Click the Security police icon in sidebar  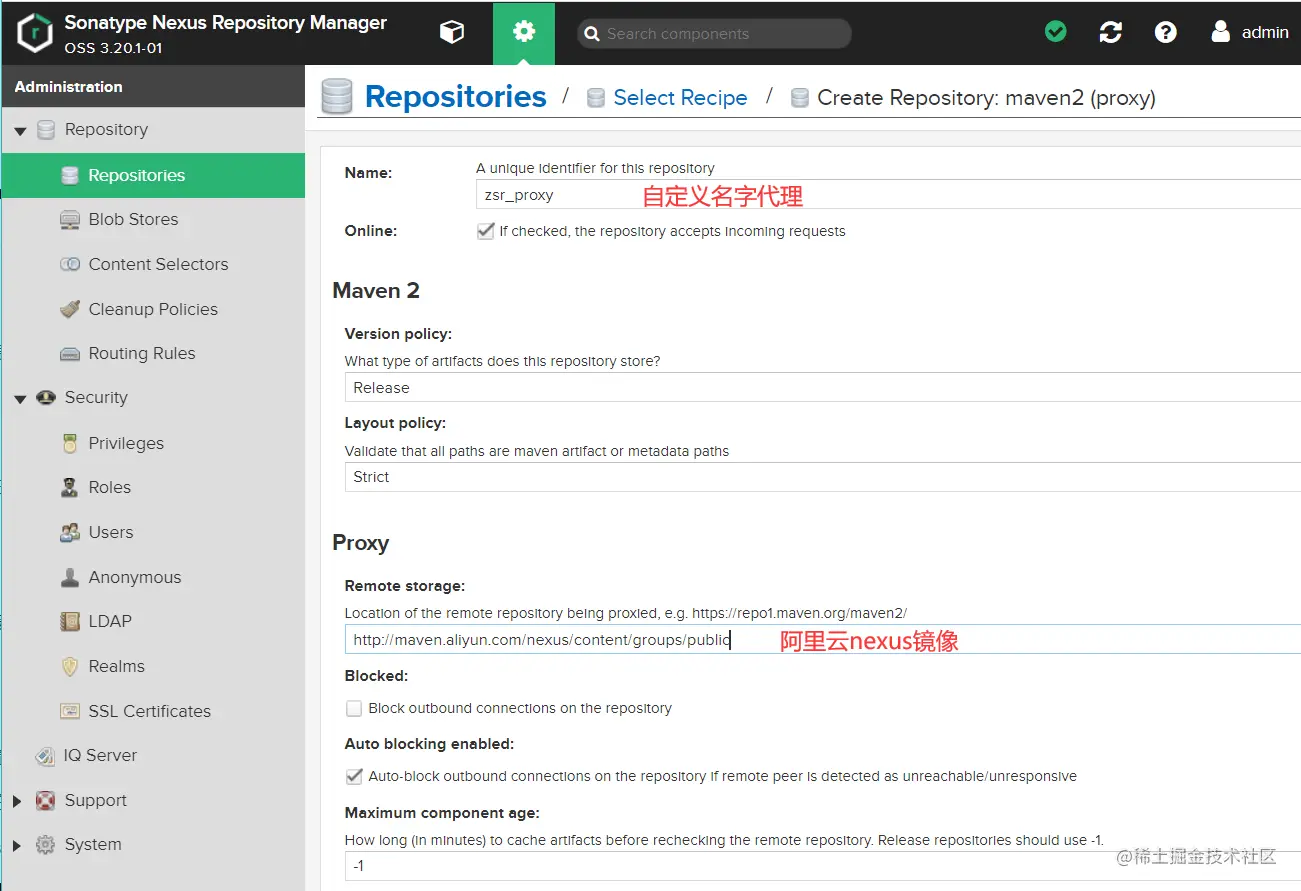[x=45, y=398]
